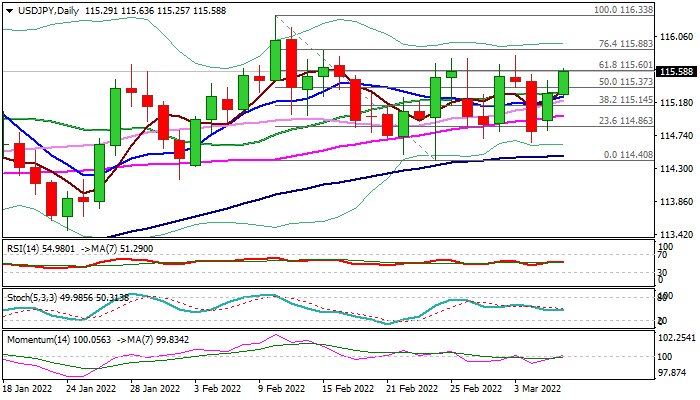This screenshot has width=700, height=400.
Task: Select the 61.8 115.601 Fibonacci level label
Action: pyautogui.click(x=625, y=65)
